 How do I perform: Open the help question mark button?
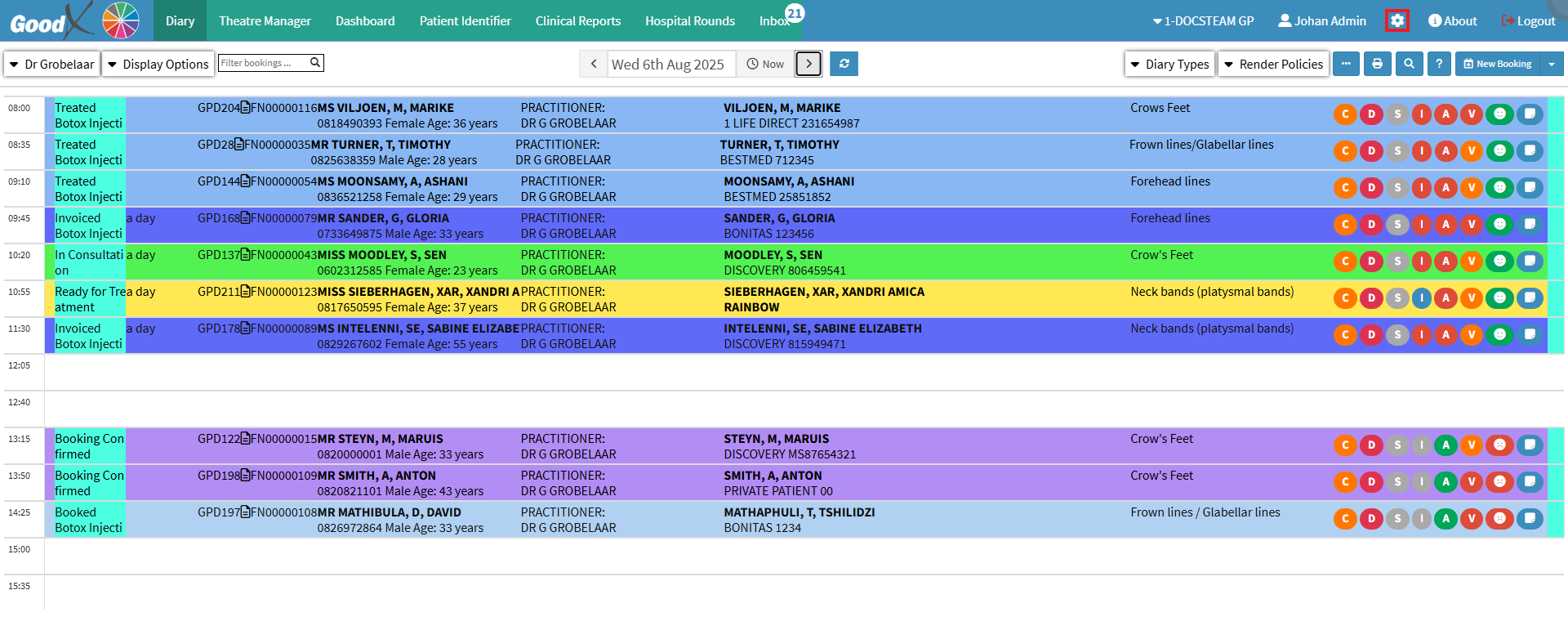(x=1439, y=64)
